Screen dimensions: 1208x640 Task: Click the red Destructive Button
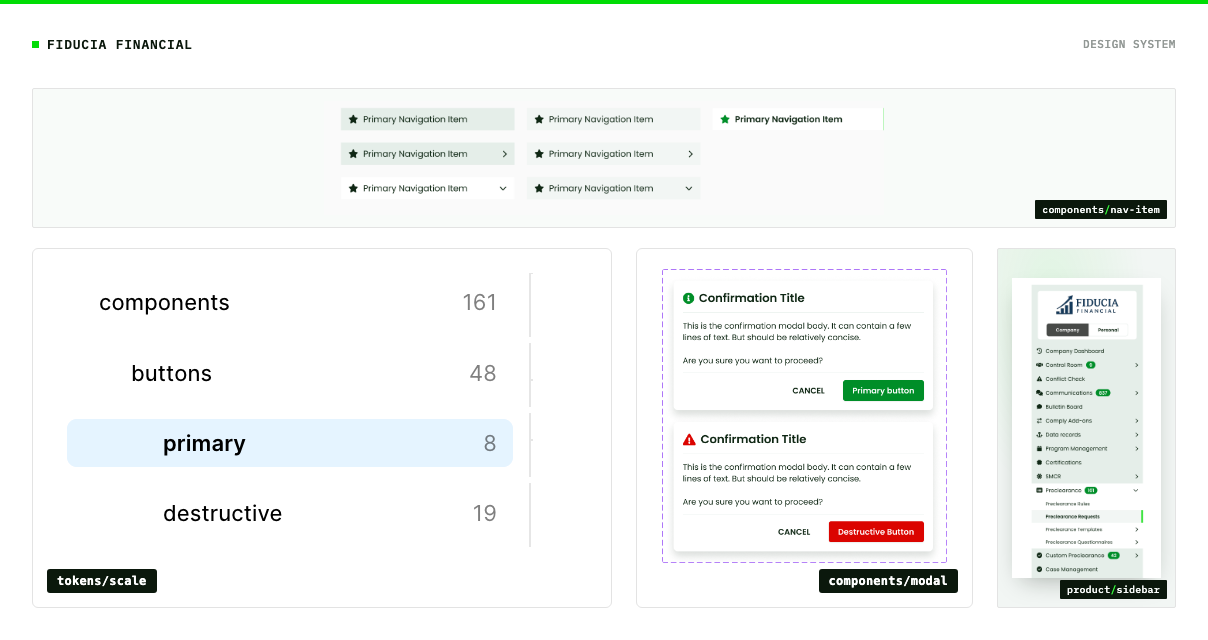[876, 532]
